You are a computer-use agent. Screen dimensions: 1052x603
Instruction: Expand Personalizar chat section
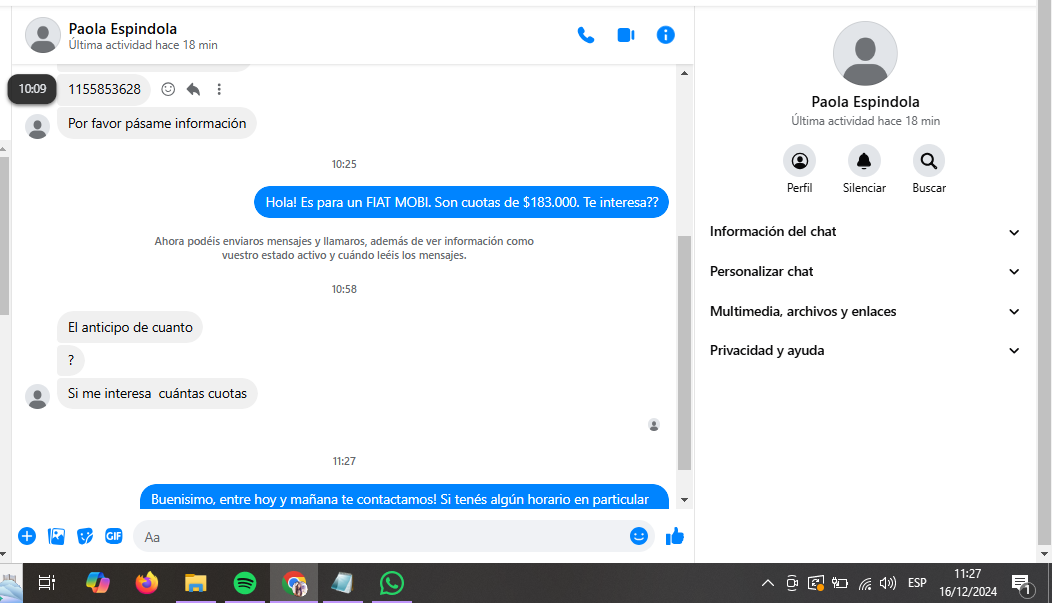pyautogui.click(x=865, y=272)
